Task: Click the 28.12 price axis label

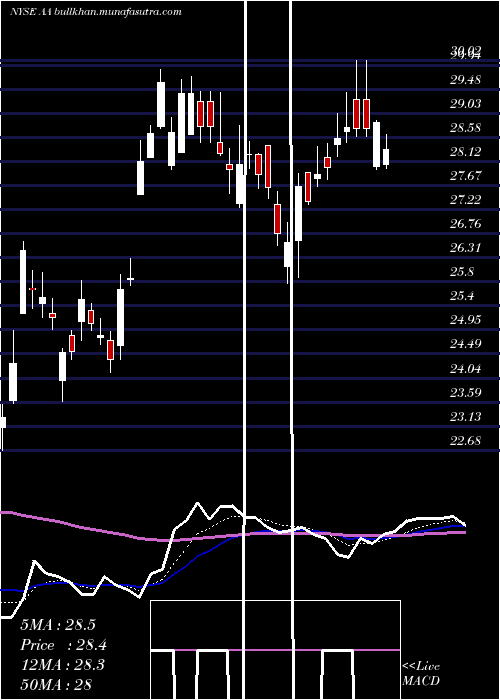Action: 465,152
